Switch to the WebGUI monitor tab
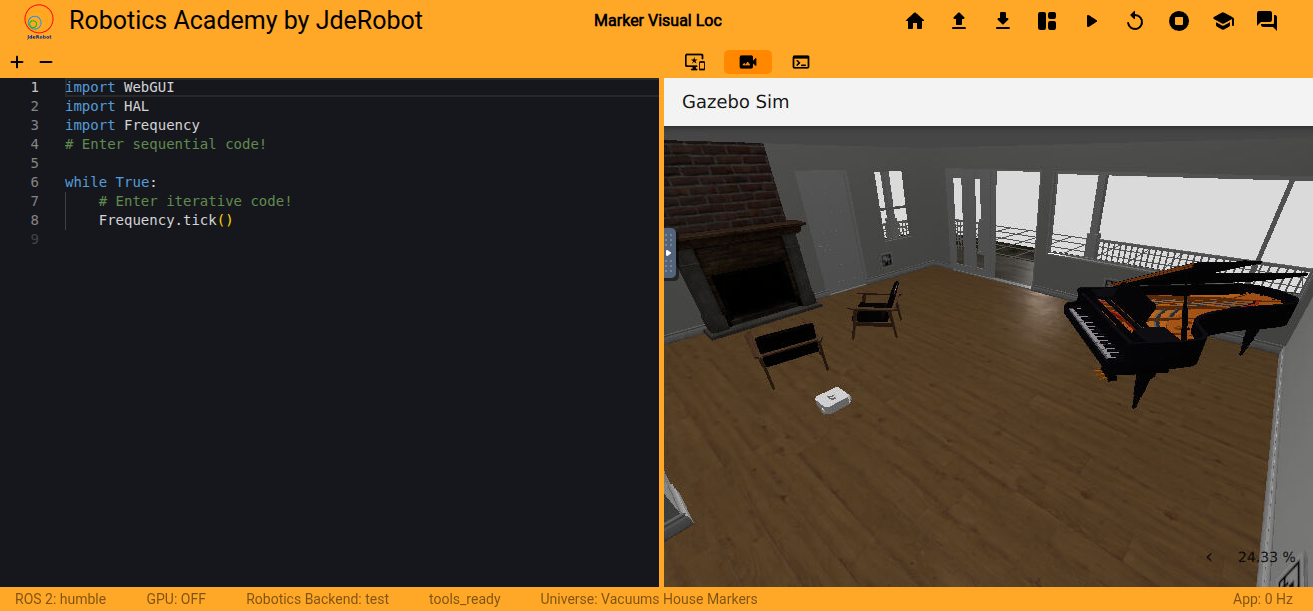 [695, 62]
